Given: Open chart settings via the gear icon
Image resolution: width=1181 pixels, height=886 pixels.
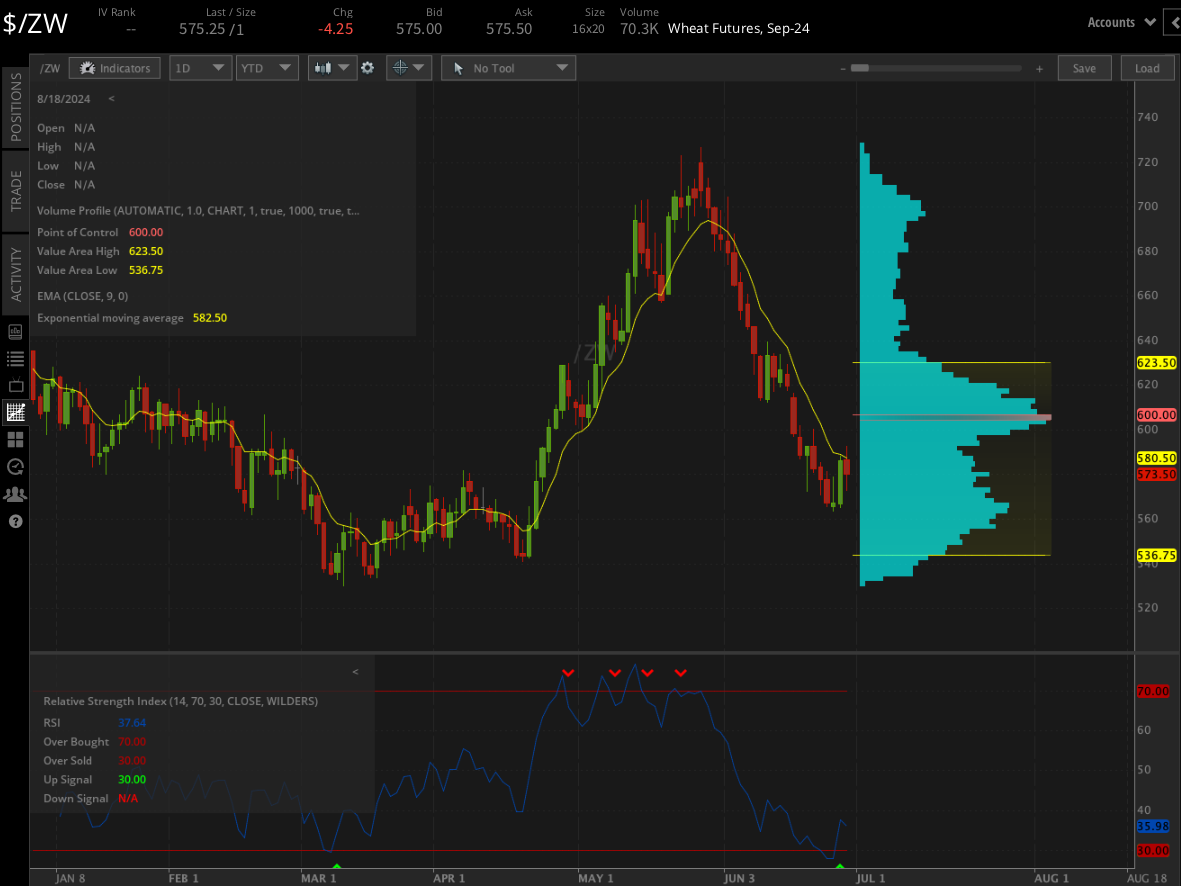Looking at the screenshot, I should [367, 67].
